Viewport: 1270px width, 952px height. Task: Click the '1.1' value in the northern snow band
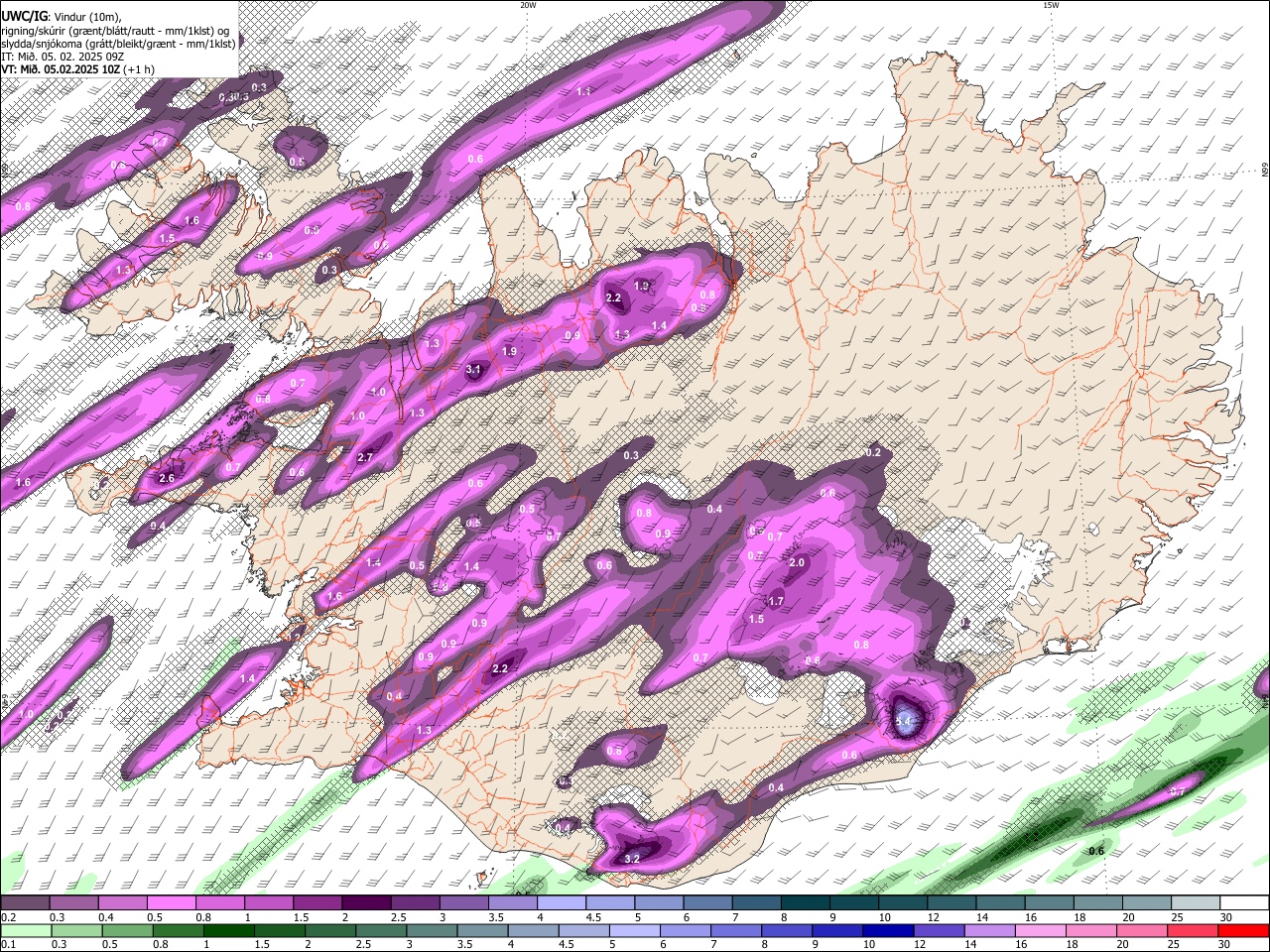click(x=583, y=91)
